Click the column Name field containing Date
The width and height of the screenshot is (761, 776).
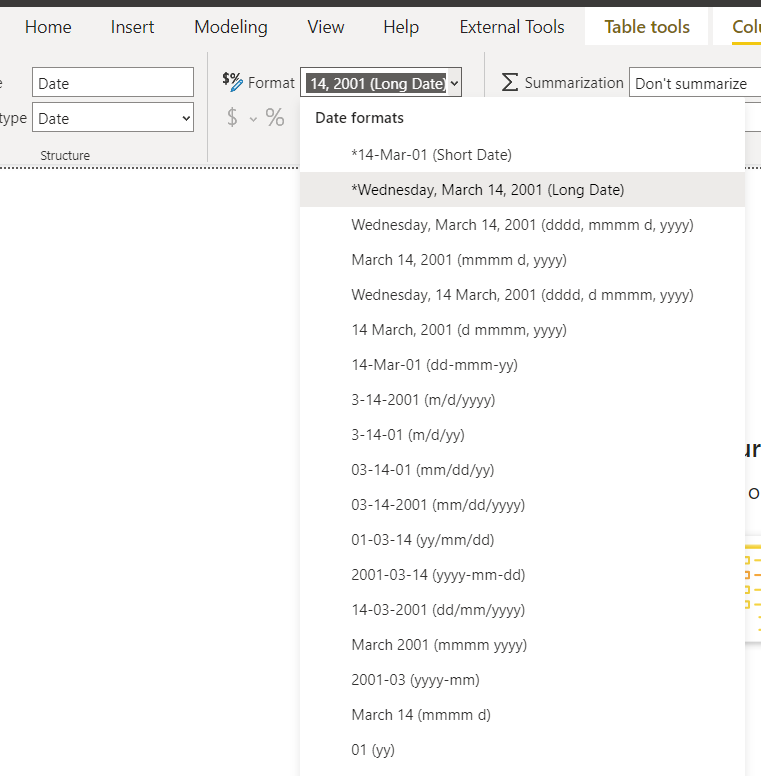(x=113, y=82)
